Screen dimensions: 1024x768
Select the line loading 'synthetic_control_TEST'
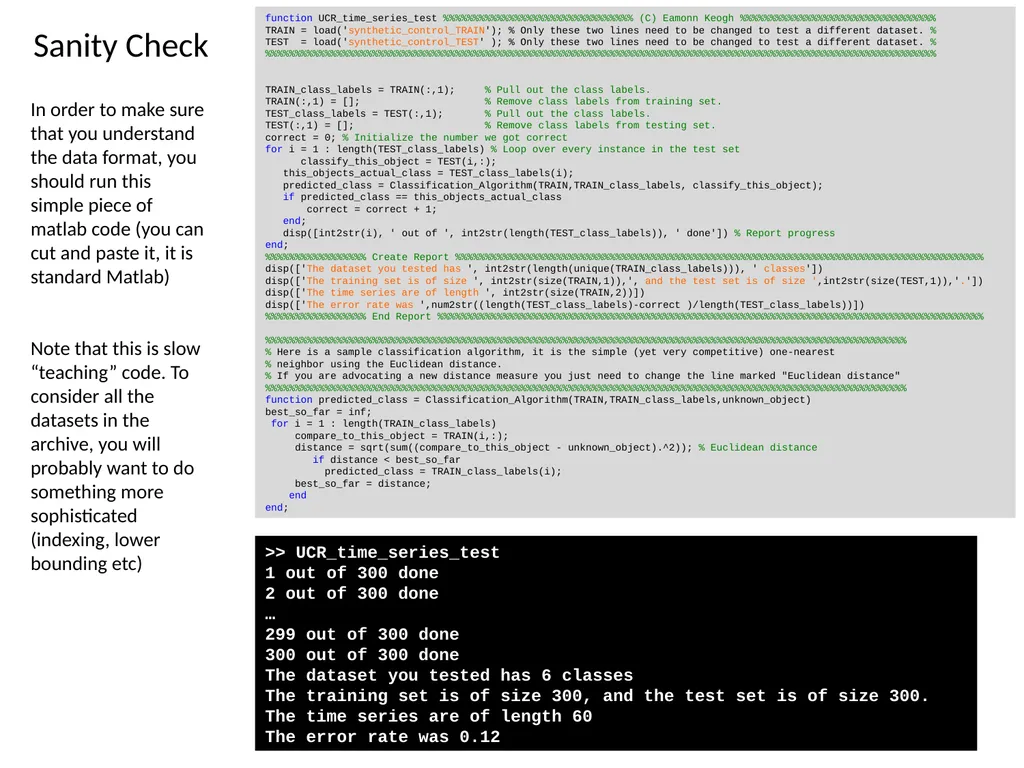600,42
